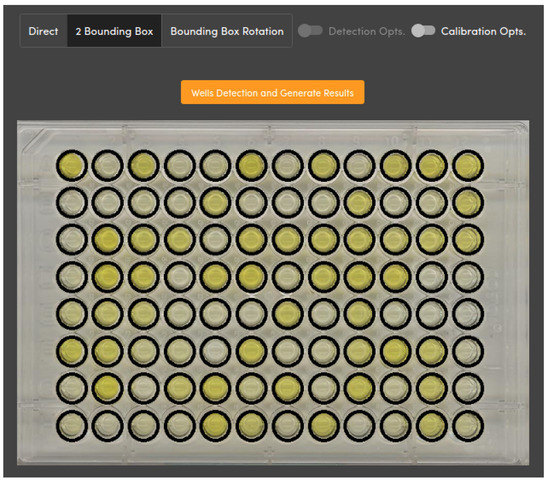Screen dimensions: 550x481
Task: Select the second-row, fifth-column yellow well
Action: 216,202
